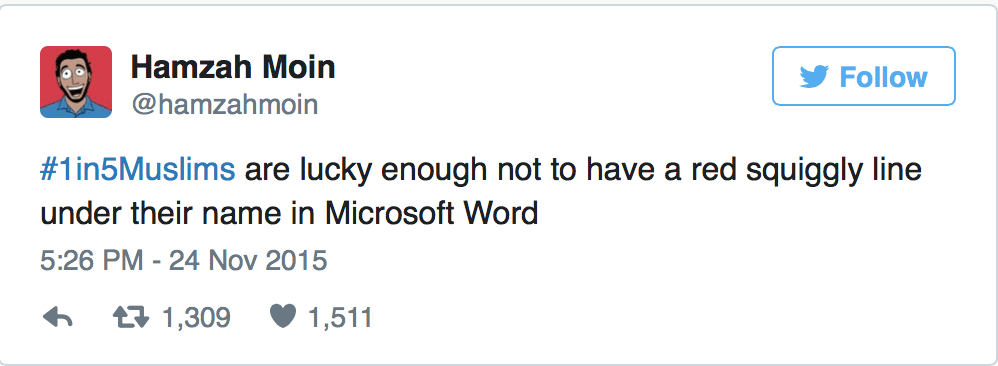Click the 'Follow' label text
Screen dimensions: 998x366
click(x=883, y=77)
